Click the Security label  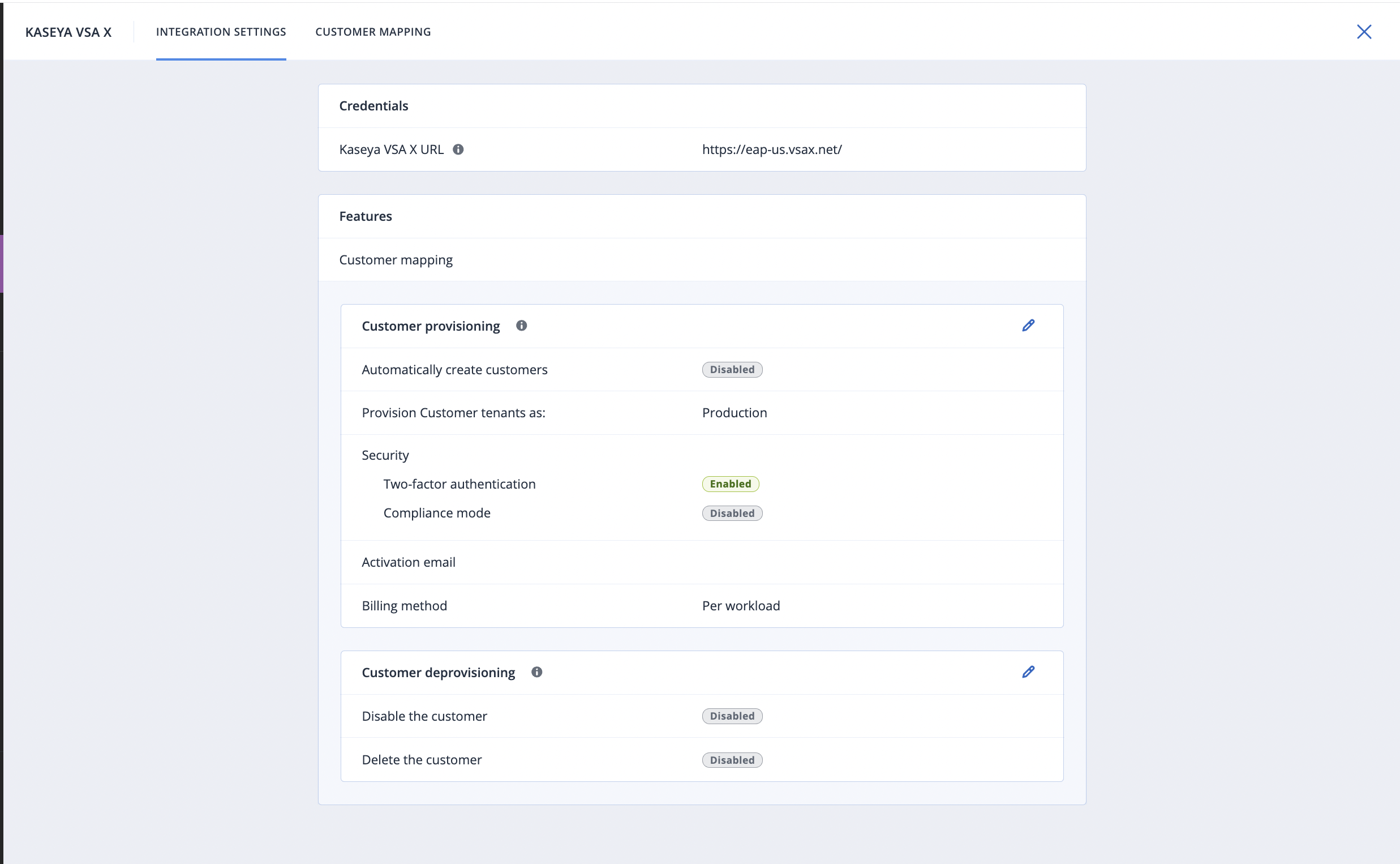tap(385, 455)
